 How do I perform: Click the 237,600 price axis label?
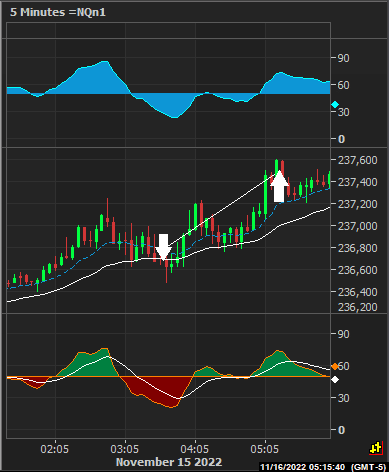358,160
